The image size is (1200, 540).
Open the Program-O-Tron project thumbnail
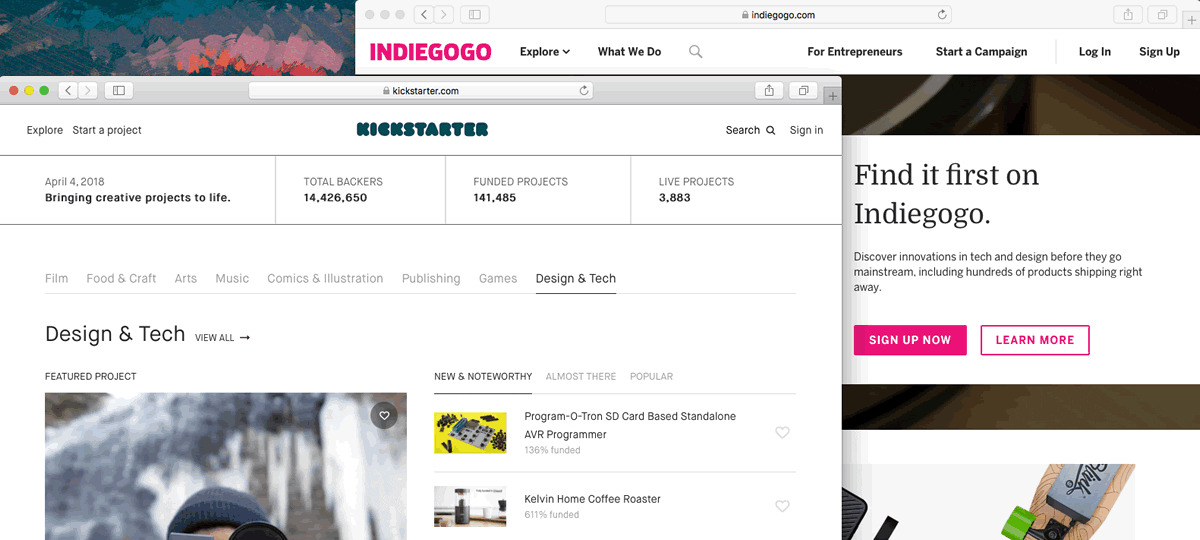click(x=470, y=433)
